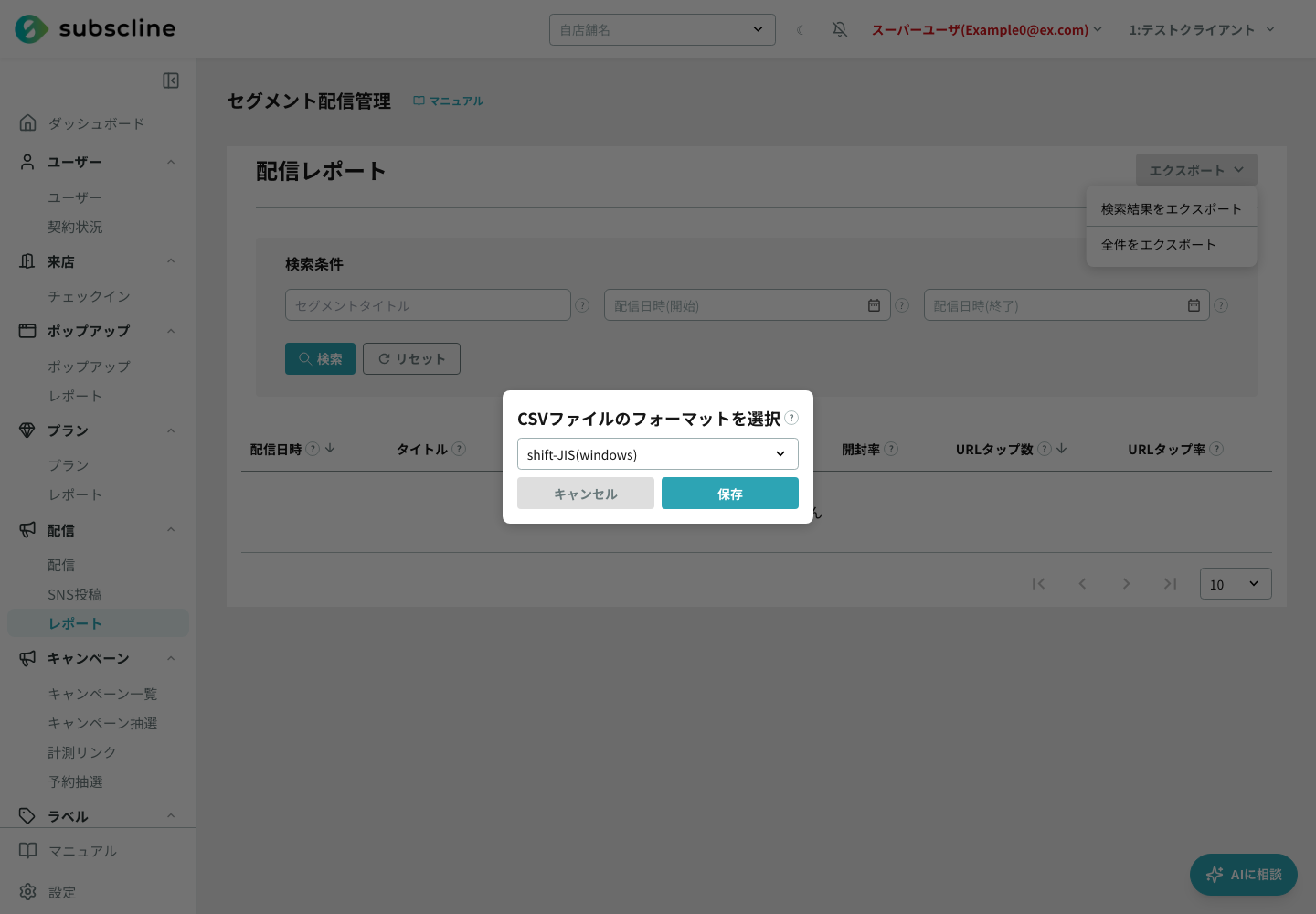Sort by URLタップ数 arrow icon
Image resolution: width=1316 pixels, height=914 pixels.
pyautogui.click(x=1061, y=449)
